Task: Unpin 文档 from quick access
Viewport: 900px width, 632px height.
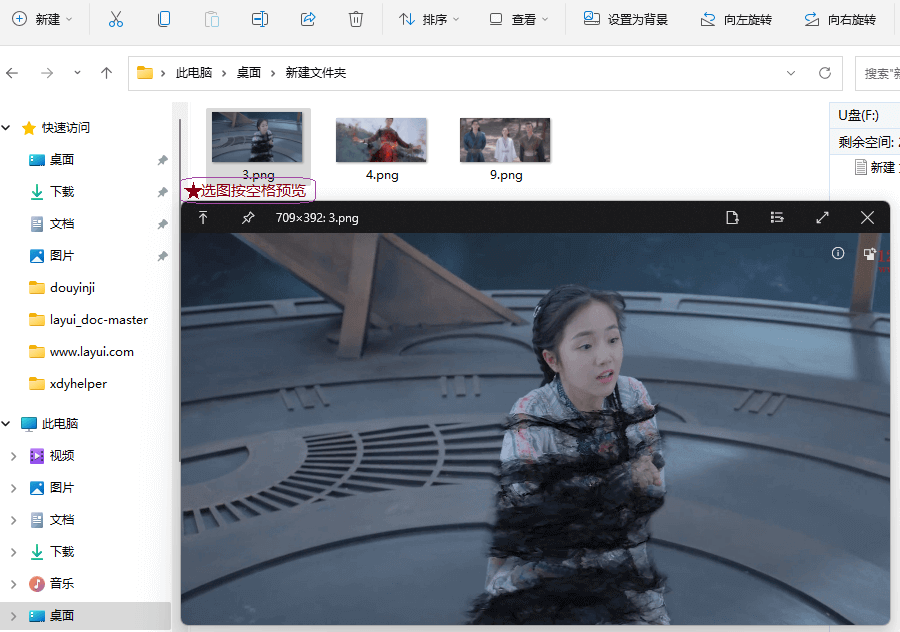Action: 162,224
